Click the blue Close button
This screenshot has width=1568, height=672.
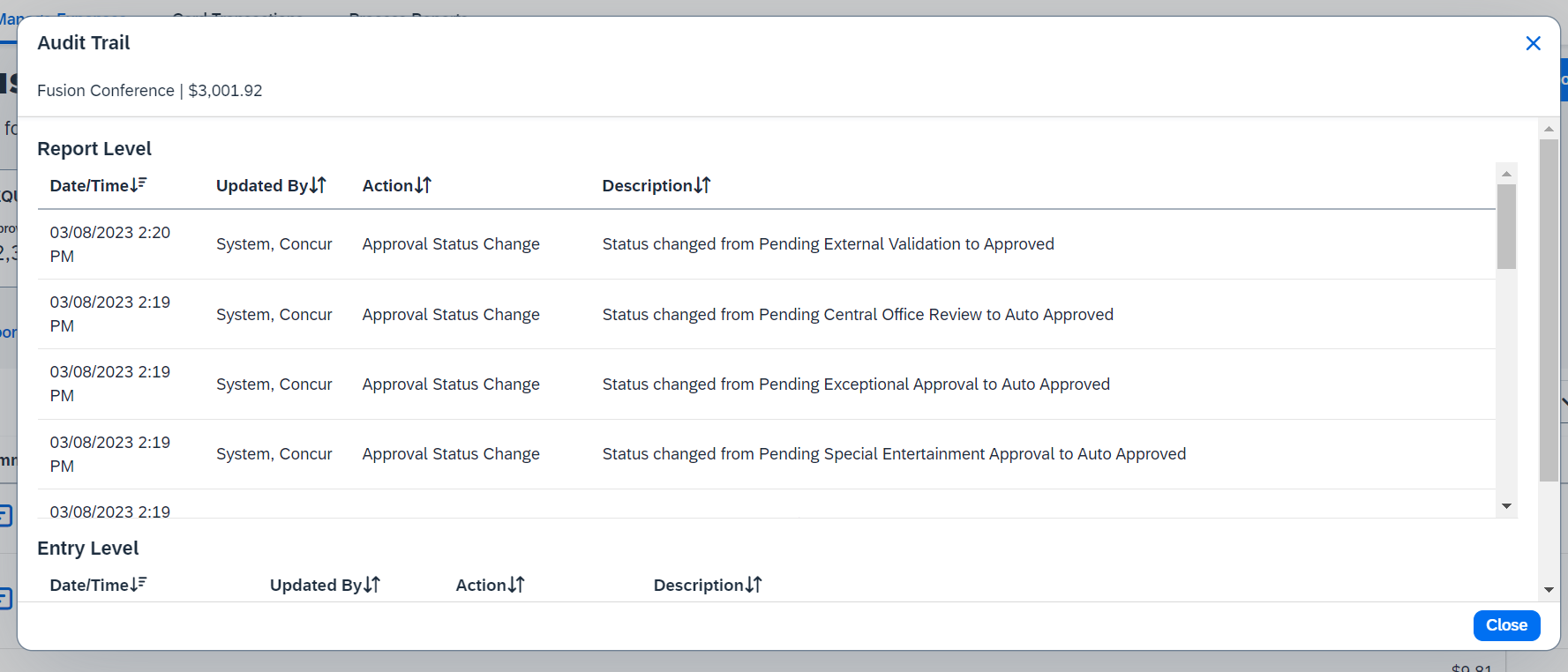tap(1506, 625)
